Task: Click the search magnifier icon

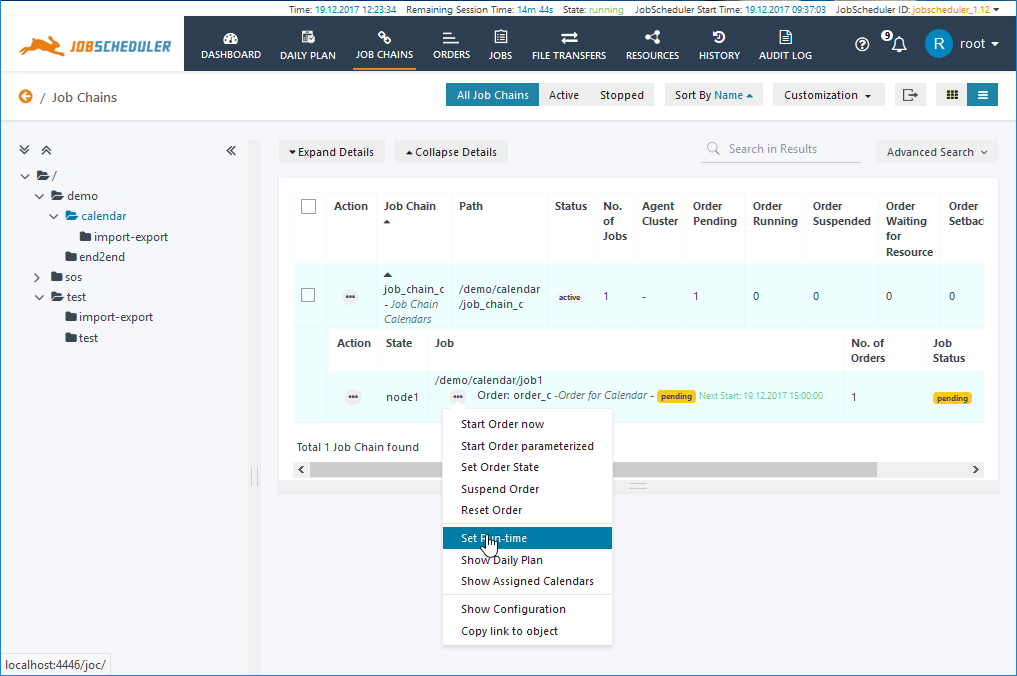Action: click(713, 149)
